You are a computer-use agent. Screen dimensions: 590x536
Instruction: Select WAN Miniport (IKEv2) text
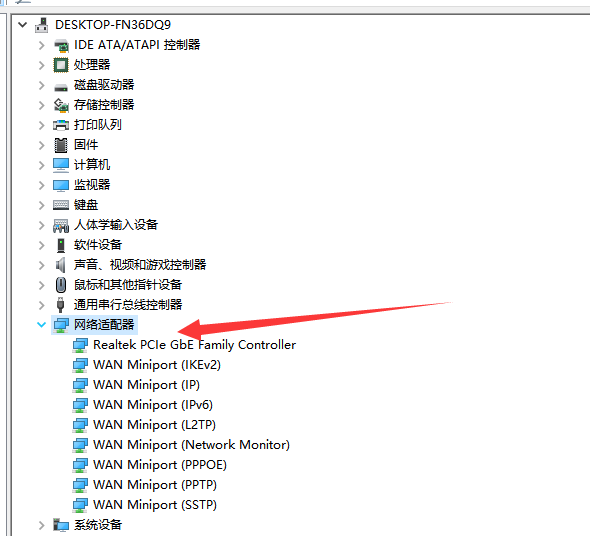pyautogui.click(x=157, y=365)
